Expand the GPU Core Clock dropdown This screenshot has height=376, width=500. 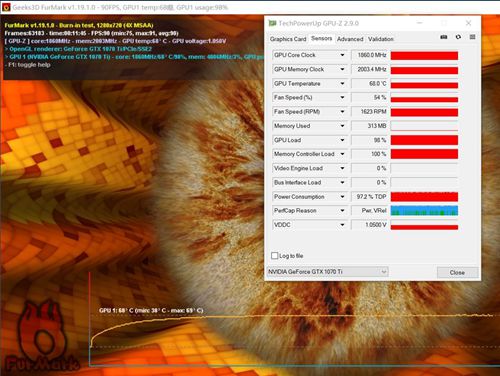(x=342, y=55)
